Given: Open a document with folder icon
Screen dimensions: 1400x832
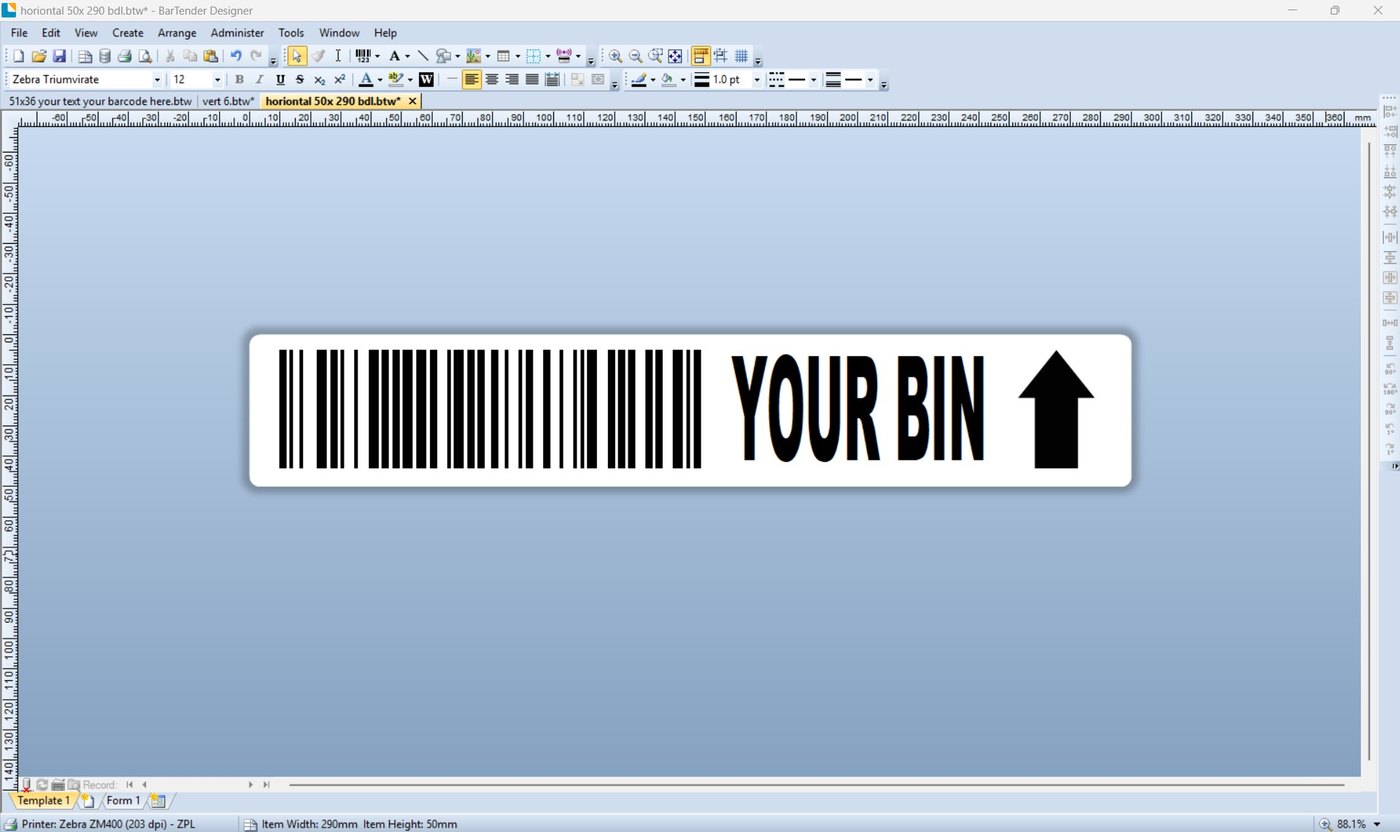Looking at the screenshot, I should tap(39, 56).
